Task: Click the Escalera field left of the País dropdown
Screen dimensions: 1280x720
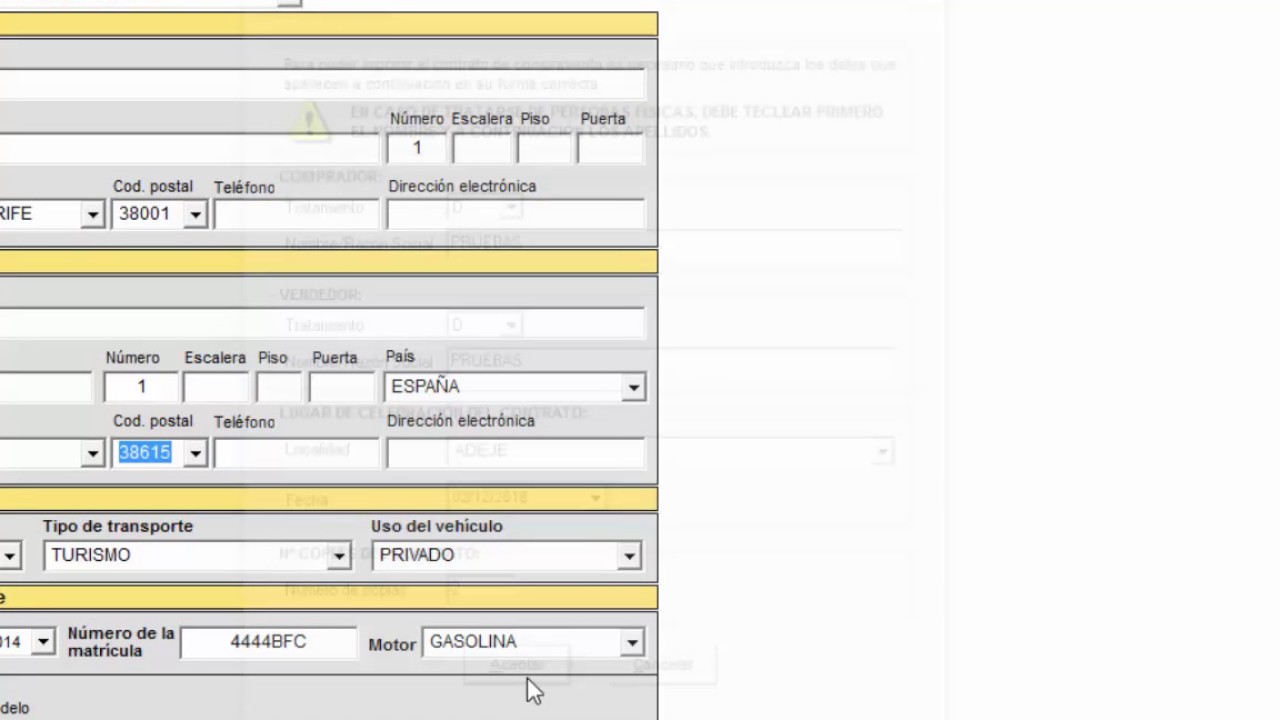Action: (x=215, y=387)
